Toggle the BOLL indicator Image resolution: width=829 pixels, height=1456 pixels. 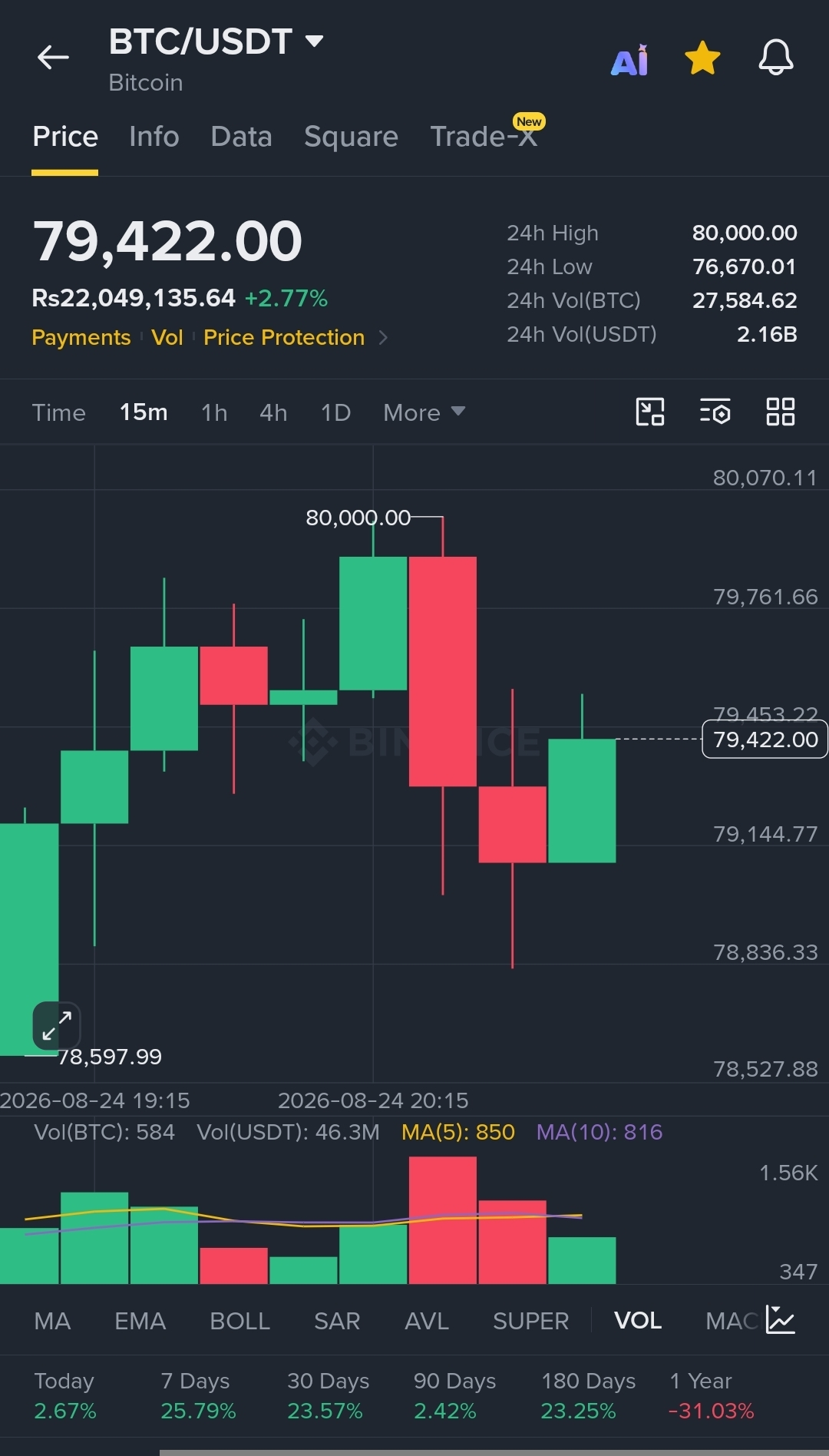(x=239, y=1321)
